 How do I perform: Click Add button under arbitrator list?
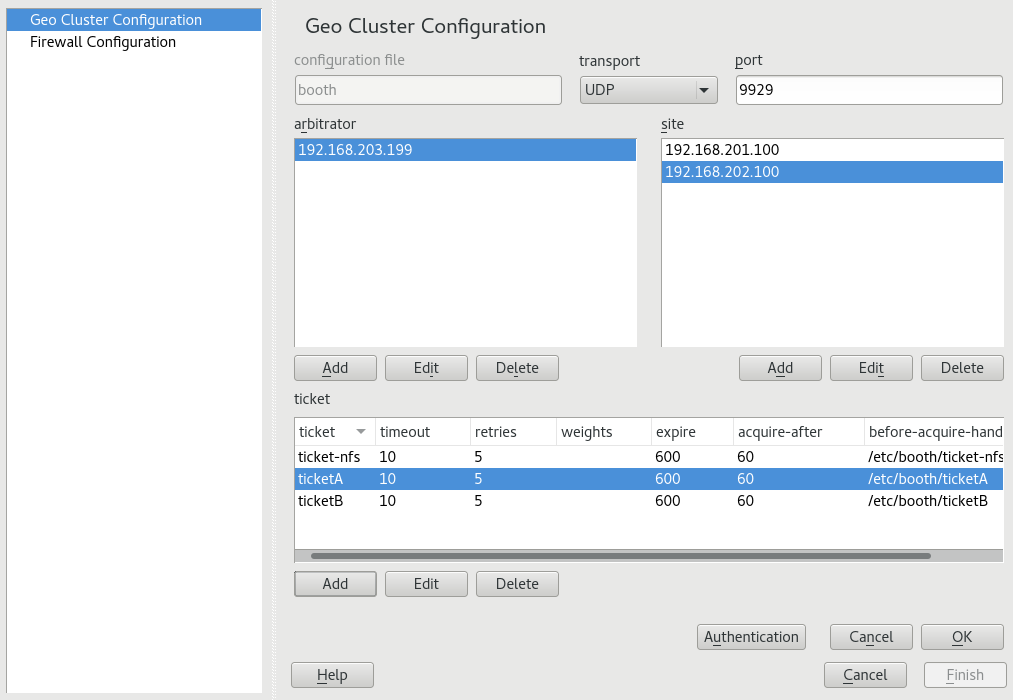point(335,368)
